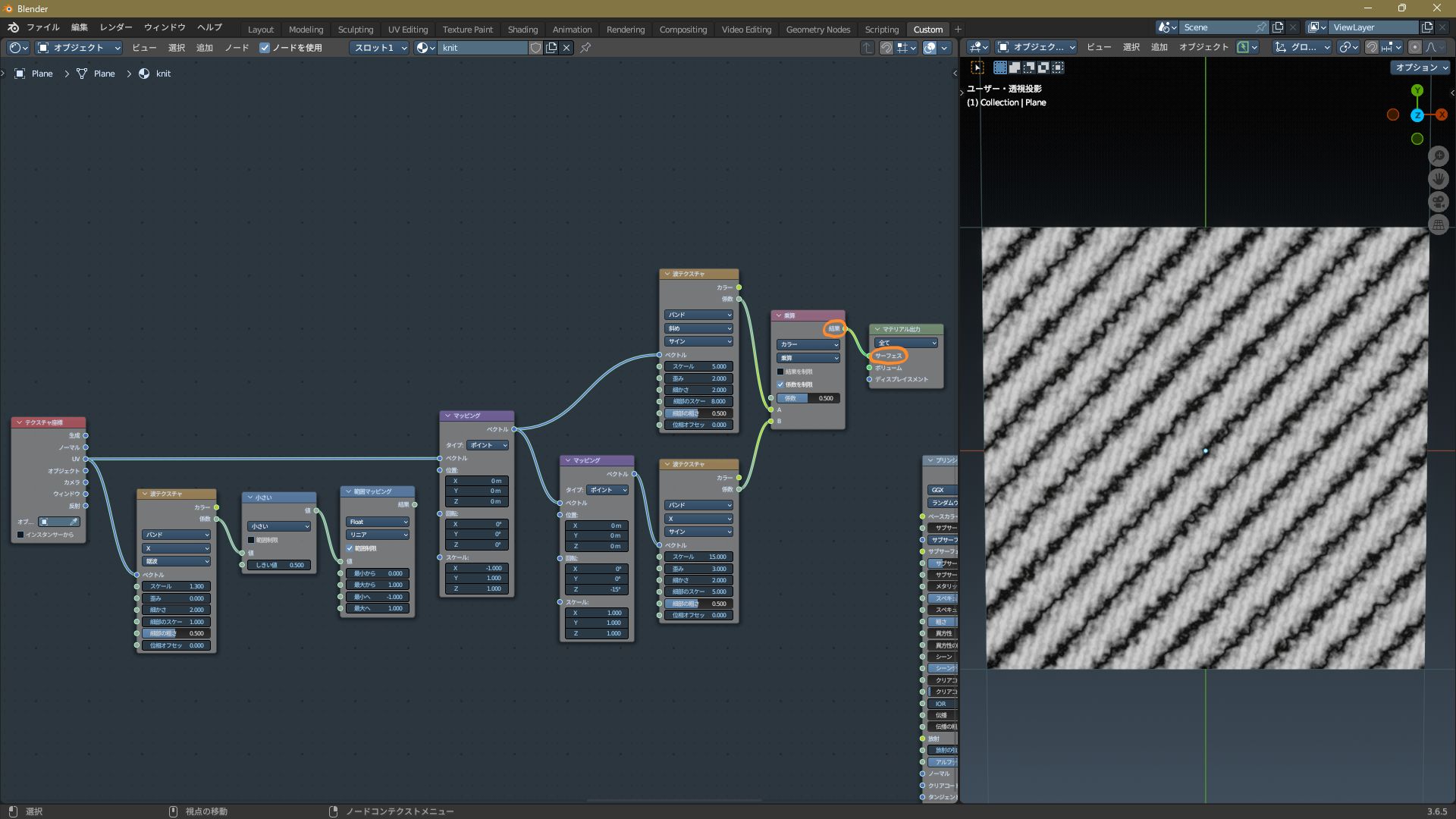The width and height of the screenshot is (1456, 819).
Task: Toggle proportional editing in viewport header
Action: (1414, 47)
